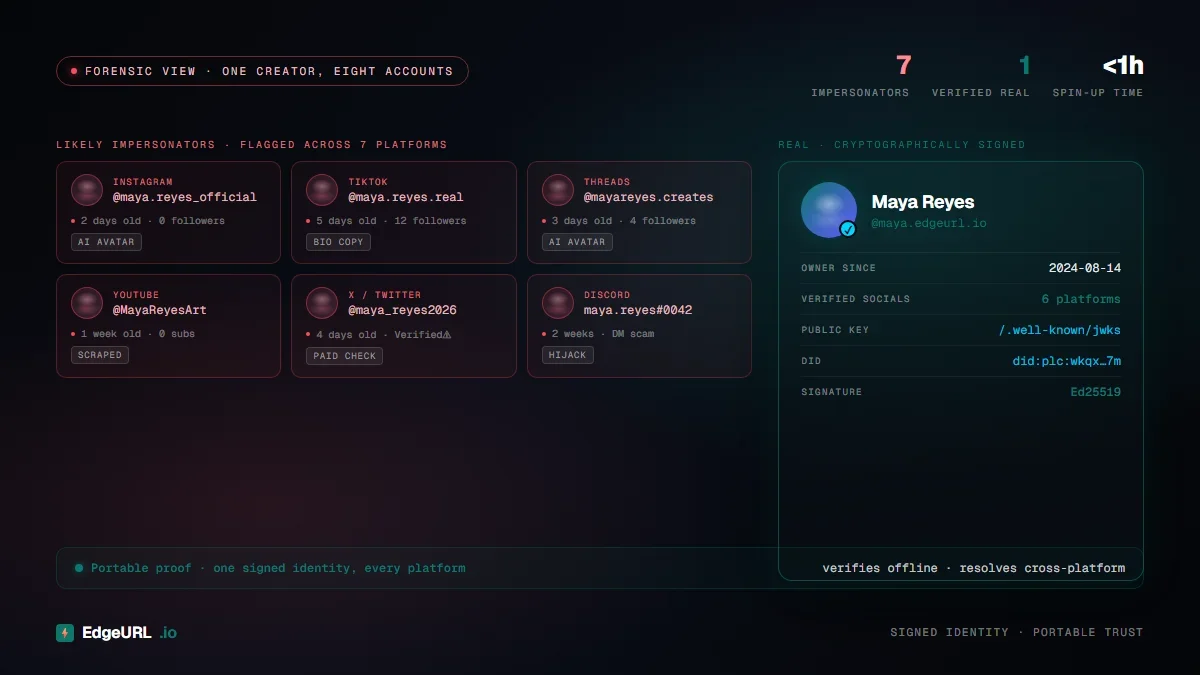Image resolution: width=1200 pixels, height=675 pixels.
Task: Click the Instagram impersonator avatar
Action: point(87,190)
